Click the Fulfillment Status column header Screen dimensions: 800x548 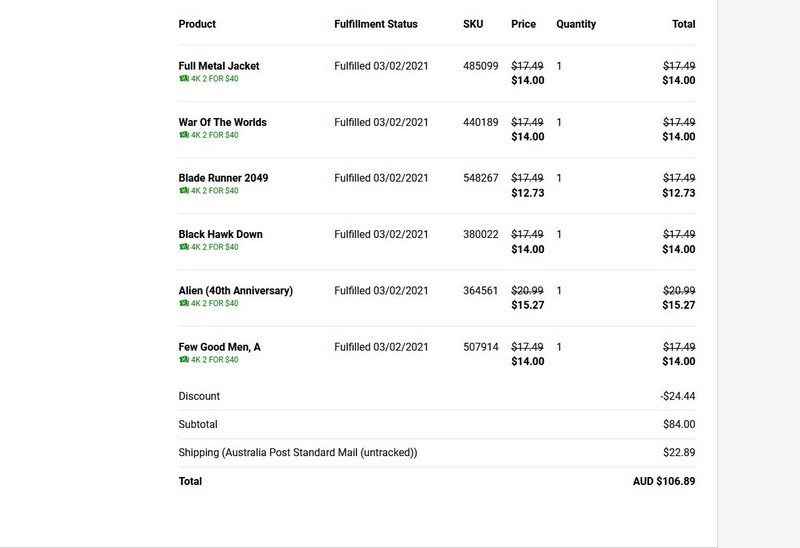click(x=376, y=24)
